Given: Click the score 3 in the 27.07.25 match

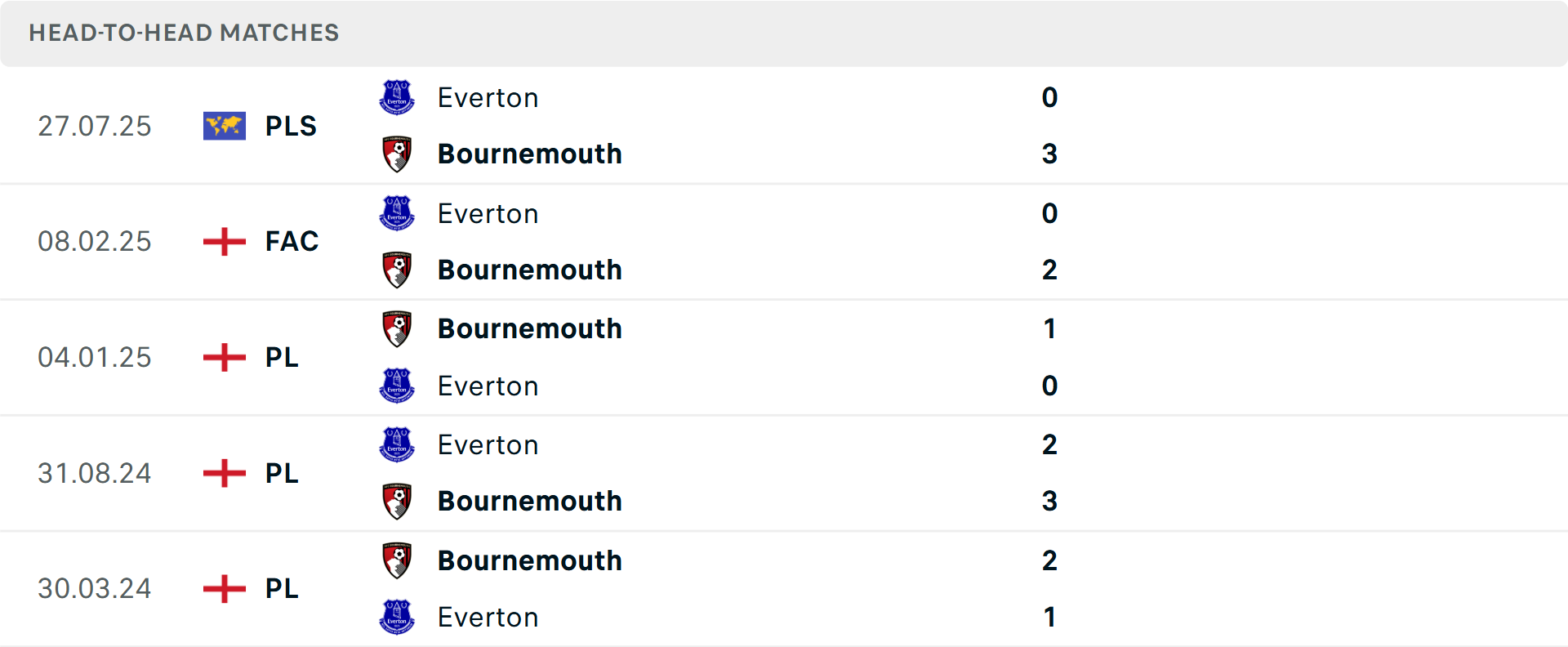Looking at the screenshot, I should point(1049,154).
